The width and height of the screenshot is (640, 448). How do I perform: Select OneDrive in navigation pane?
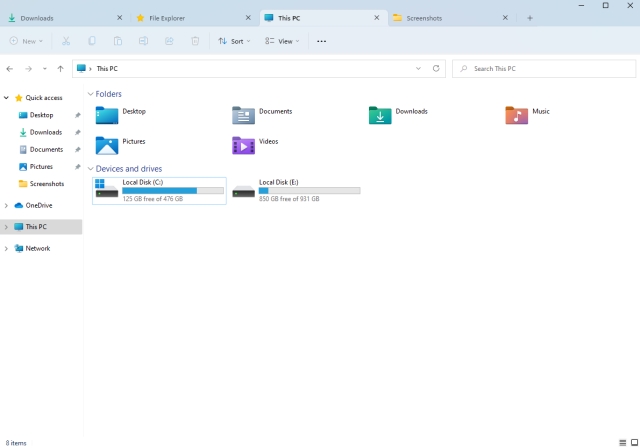41,205
